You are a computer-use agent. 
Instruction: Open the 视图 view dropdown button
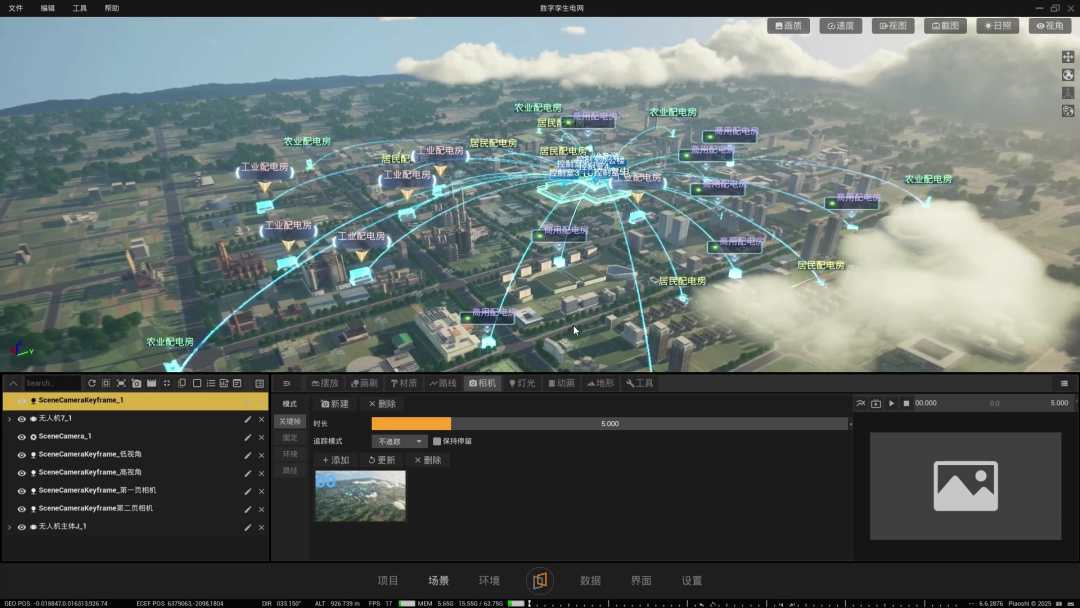point(893,25)
